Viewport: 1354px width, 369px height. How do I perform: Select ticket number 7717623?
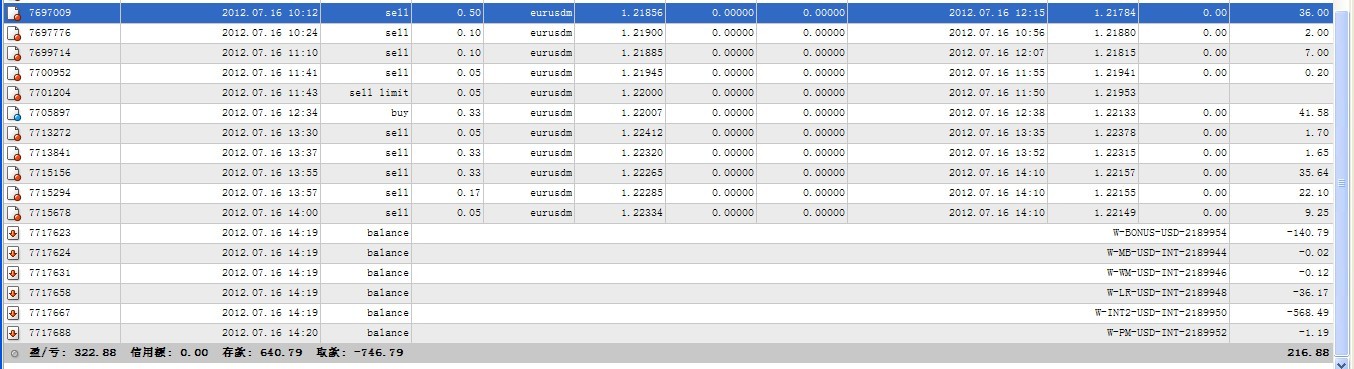tap(50, 233)
